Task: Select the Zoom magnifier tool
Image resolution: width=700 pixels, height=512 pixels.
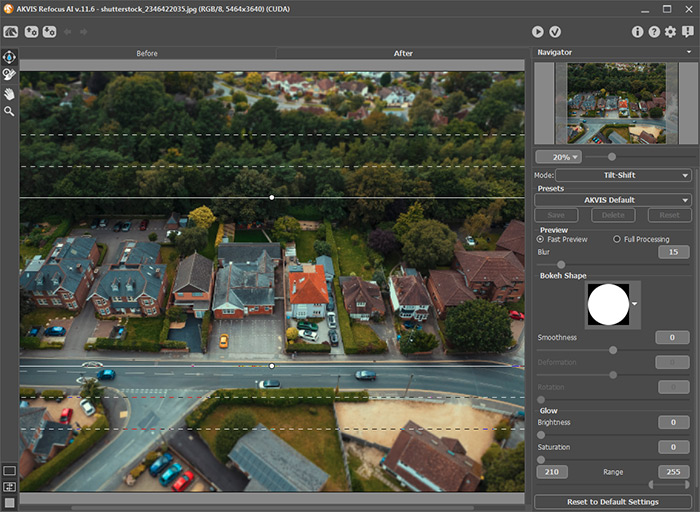Action: coord(9,111)
